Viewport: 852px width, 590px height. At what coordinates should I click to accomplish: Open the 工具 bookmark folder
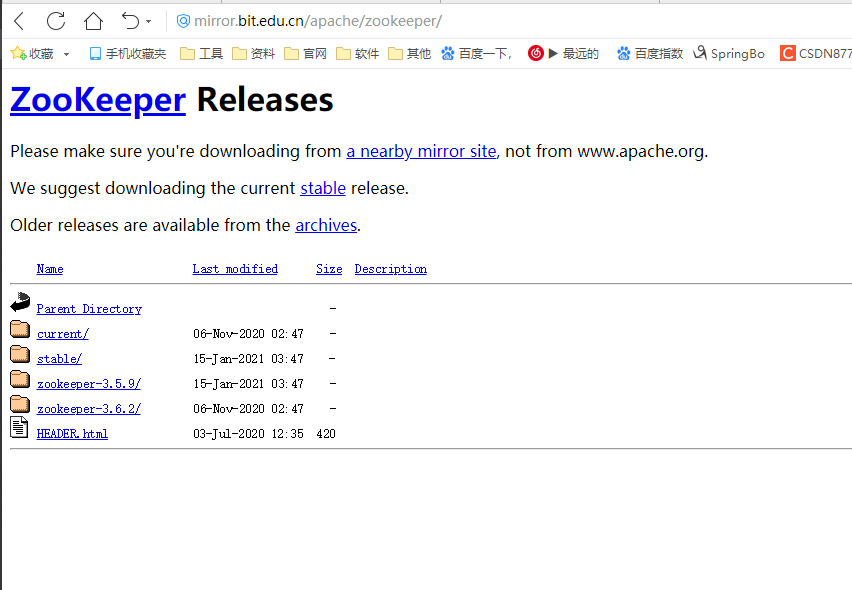(202, 53)
